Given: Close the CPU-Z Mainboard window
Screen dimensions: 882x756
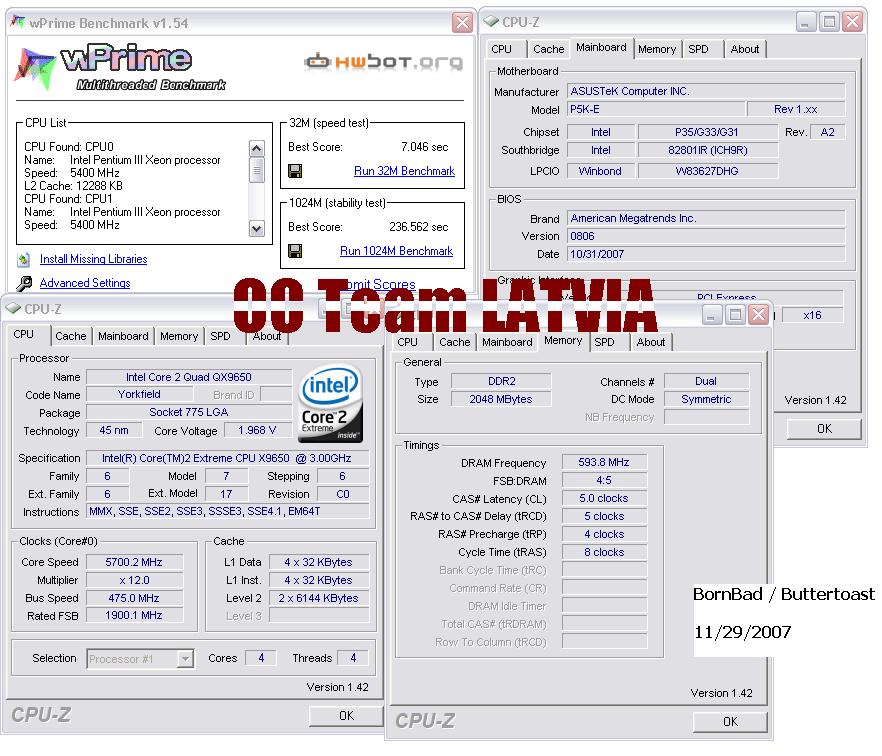Looking at the screenshot, I should (853, 22).
